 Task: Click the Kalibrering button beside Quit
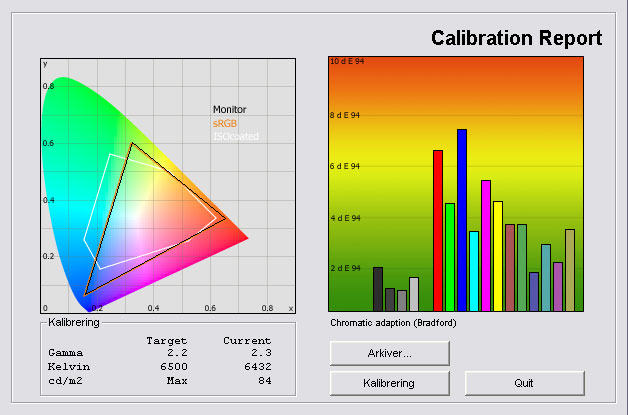[390, 383]
